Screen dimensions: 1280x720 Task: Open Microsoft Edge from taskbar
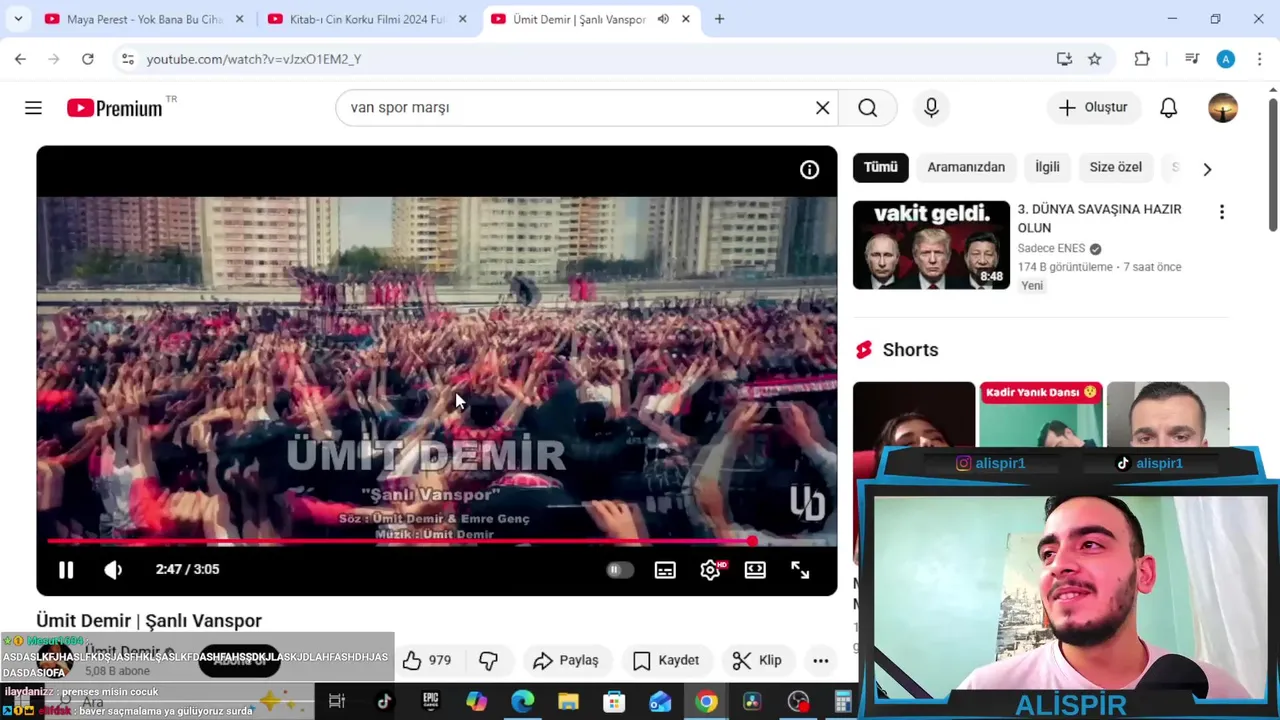coord(523,702)
